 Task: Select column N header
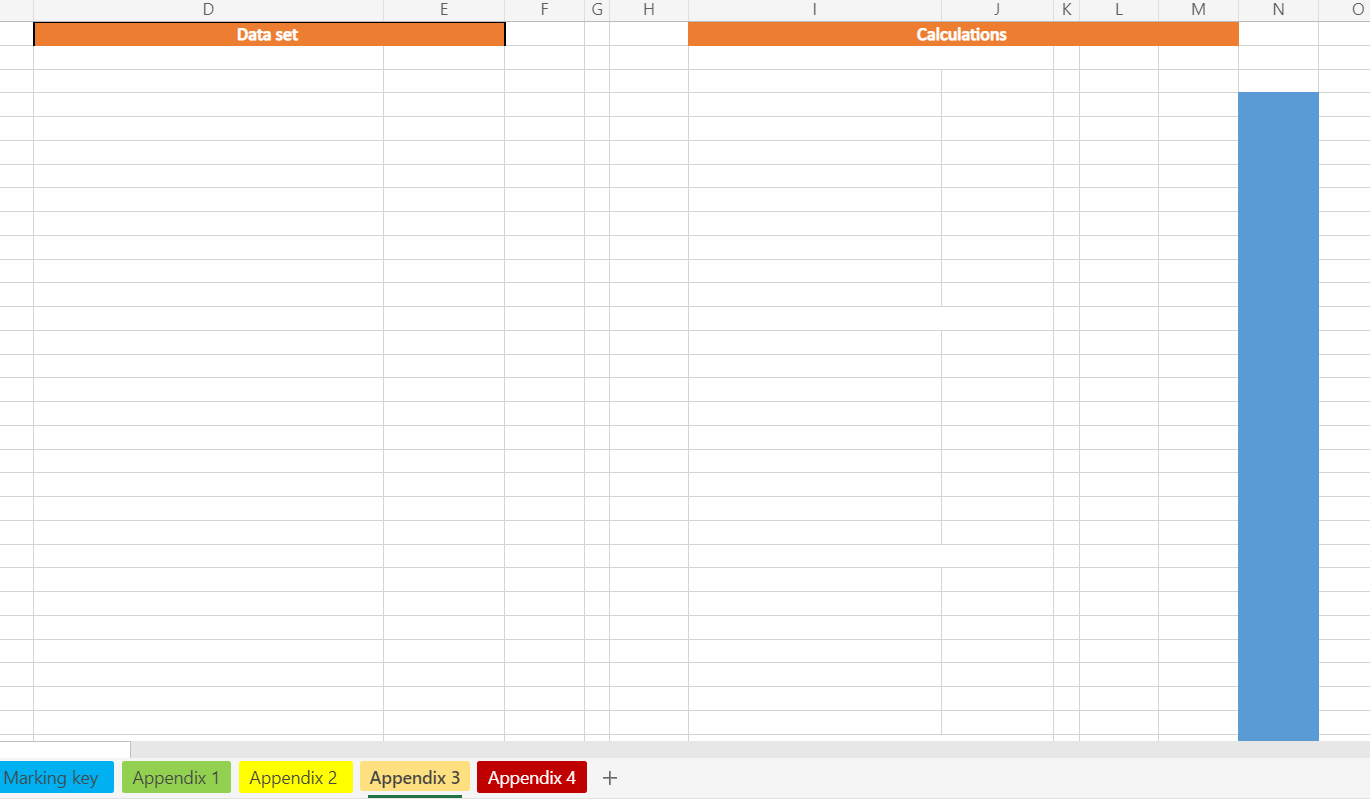click(1278, 10)
